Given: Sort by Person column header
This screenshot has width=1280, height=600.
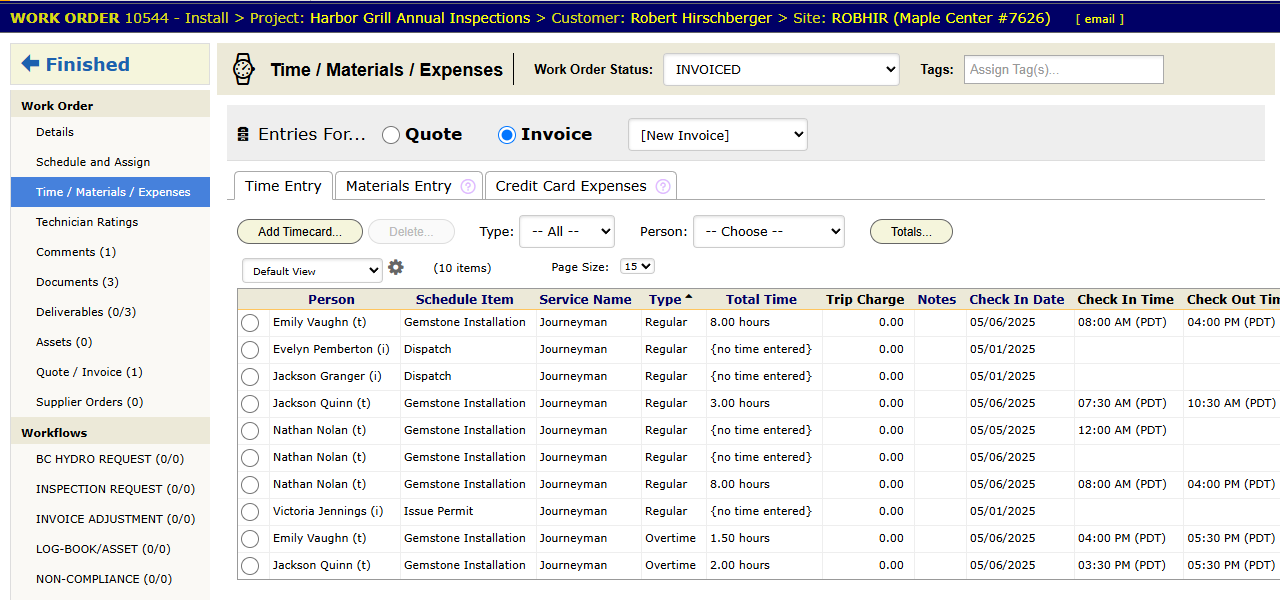Looking at the screenshot, I should click(331, 299).
